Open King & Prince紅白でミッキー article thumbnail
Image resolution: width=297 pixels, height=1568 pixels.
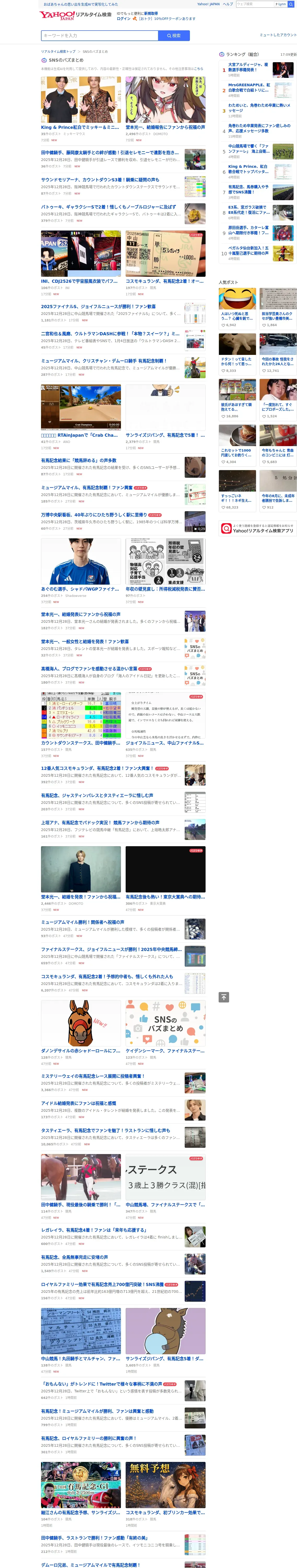pyautogui.click(x=81, y=100)
